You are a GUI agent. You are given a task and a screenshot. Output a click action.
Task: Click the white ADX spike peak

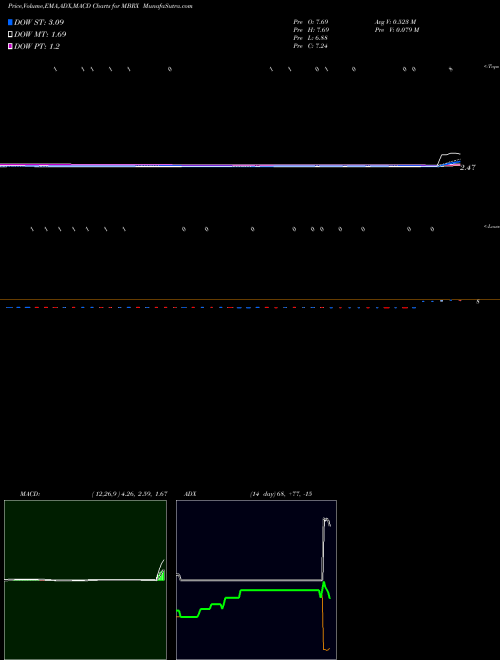(x=325, y=521)
